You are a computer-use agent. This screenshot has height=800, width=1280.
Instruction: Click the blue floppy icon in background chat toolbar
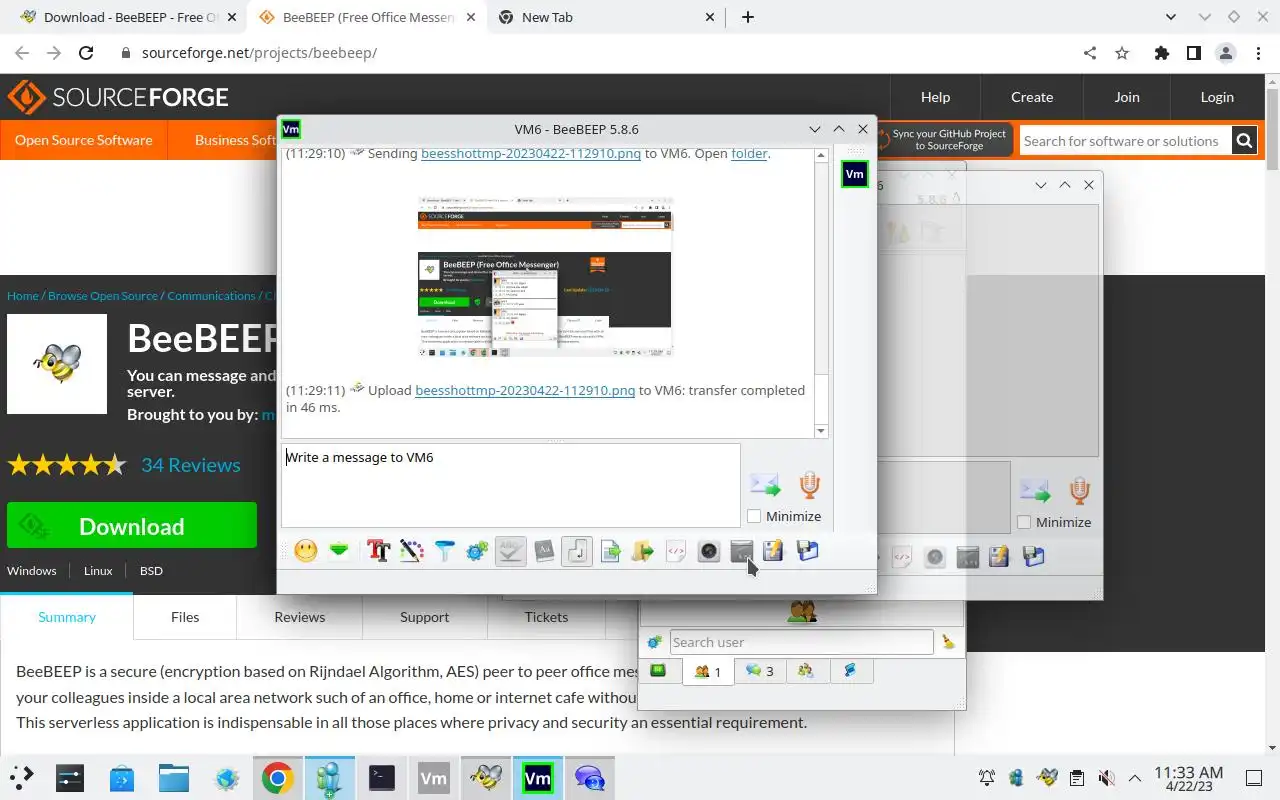[x=1033, y=557]
